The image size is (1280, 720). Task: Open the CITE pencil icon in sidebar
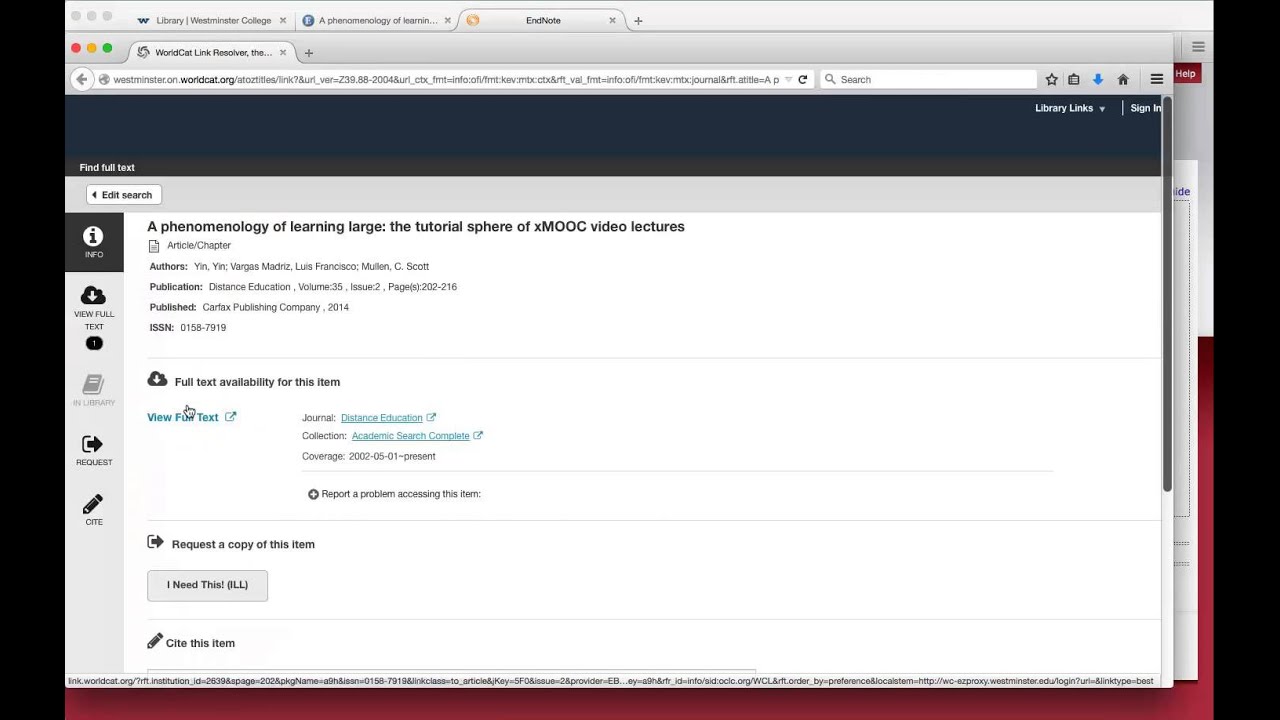click(93, 504)
